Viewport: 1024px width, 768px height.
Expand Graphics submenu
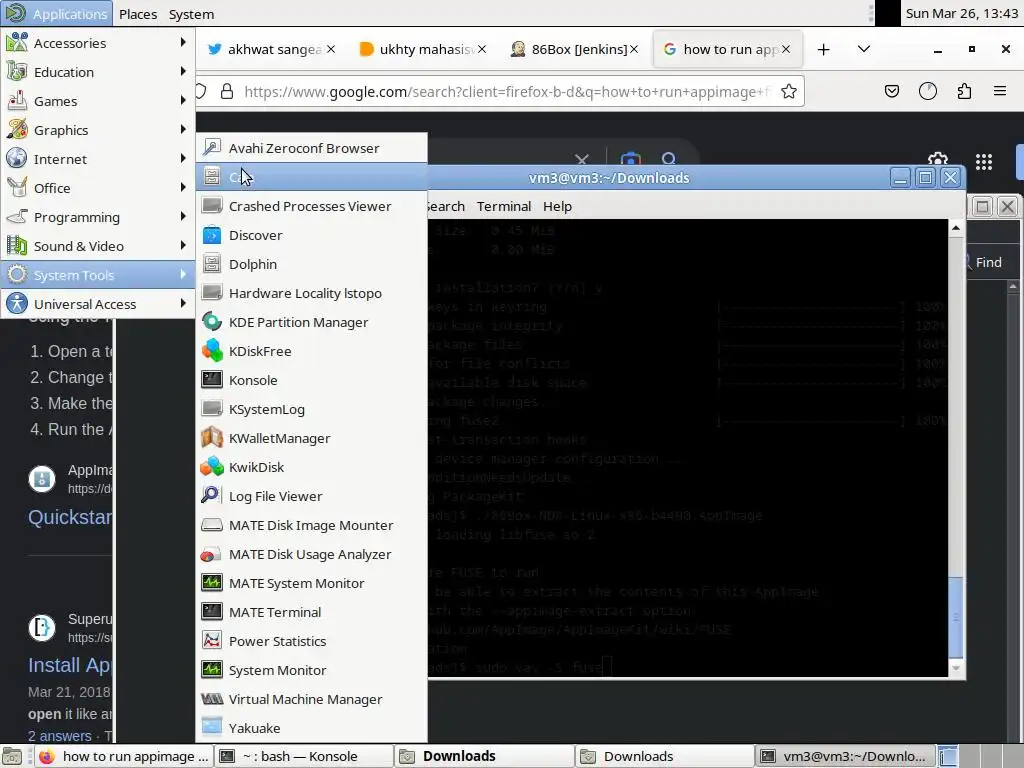point(98,130)
